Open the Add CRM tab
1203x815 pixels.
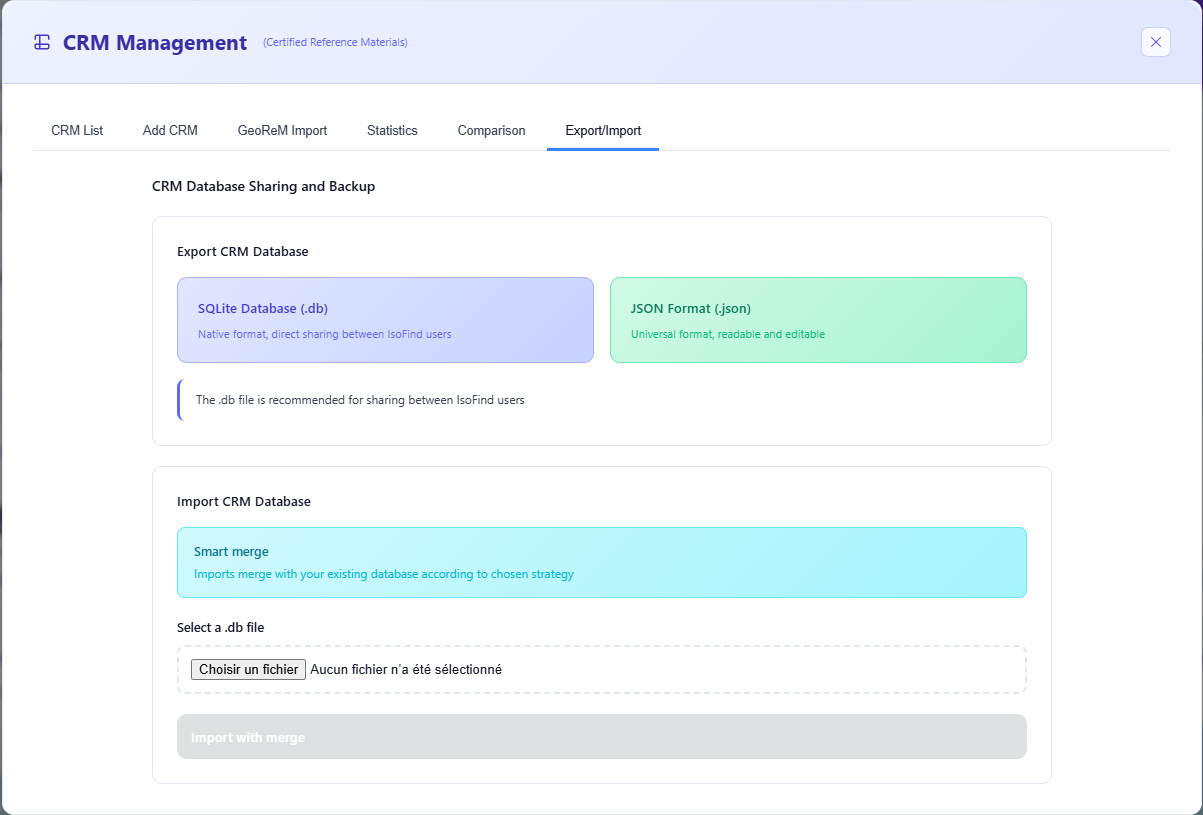pyautogui.click(x=170, y=130)
